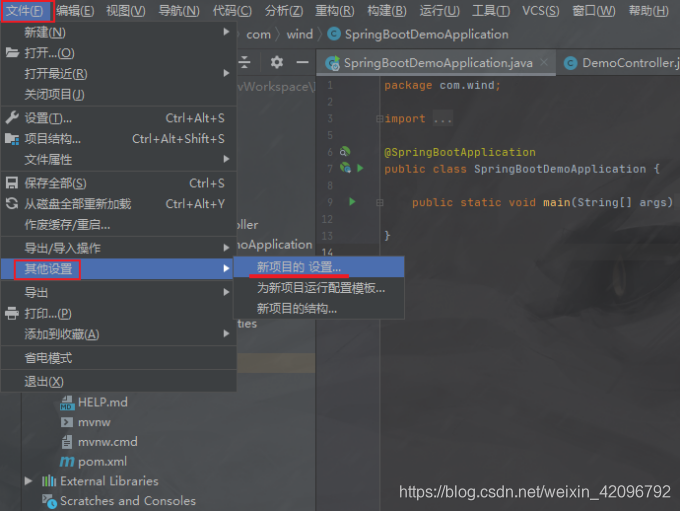Choose 打开...(O) from the File menu
Screen dimensions: 681x511
click(119, 53)
